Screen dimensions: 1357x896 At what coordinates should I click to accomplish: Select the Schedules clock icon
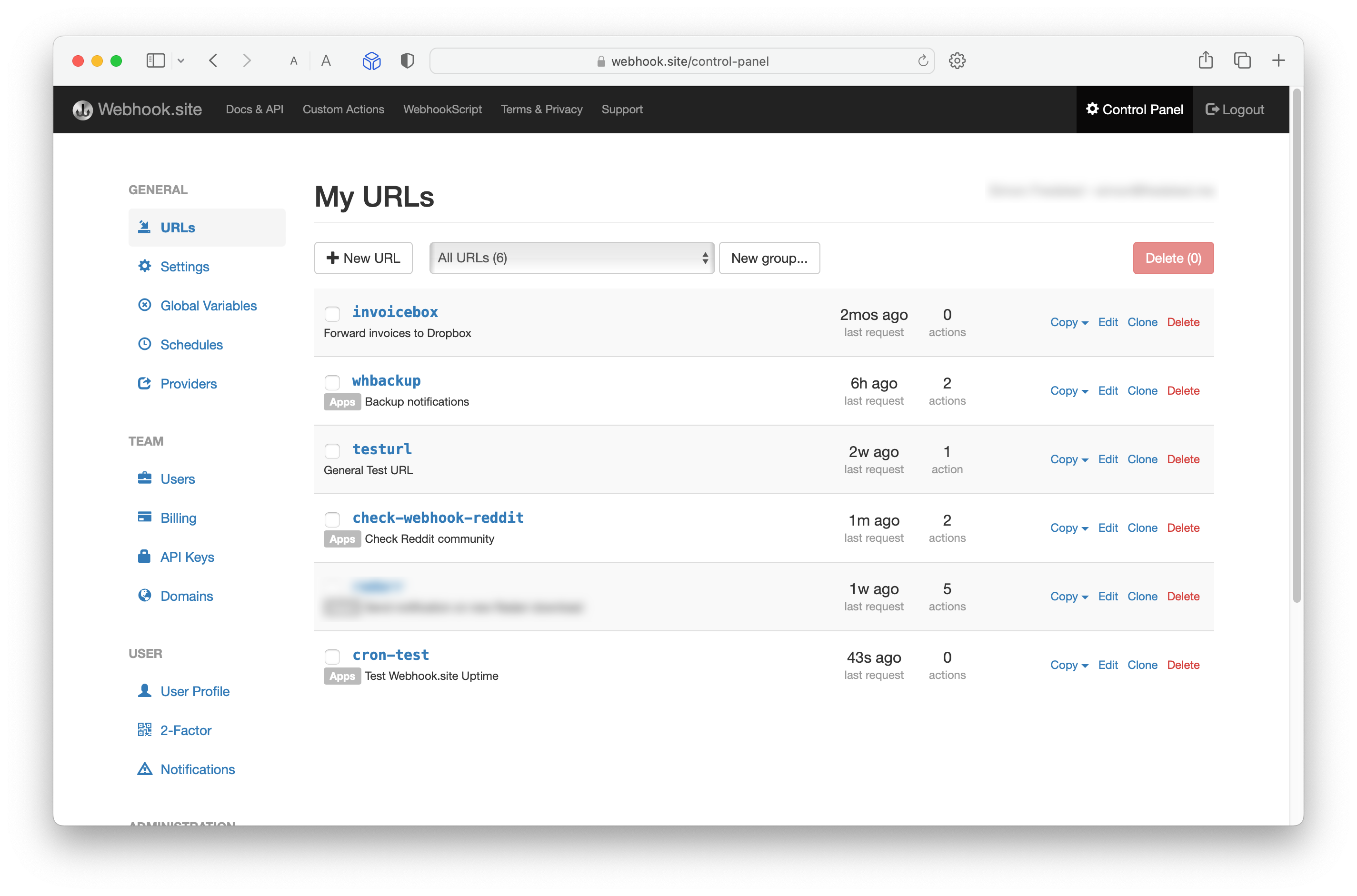tap(145, 344)
